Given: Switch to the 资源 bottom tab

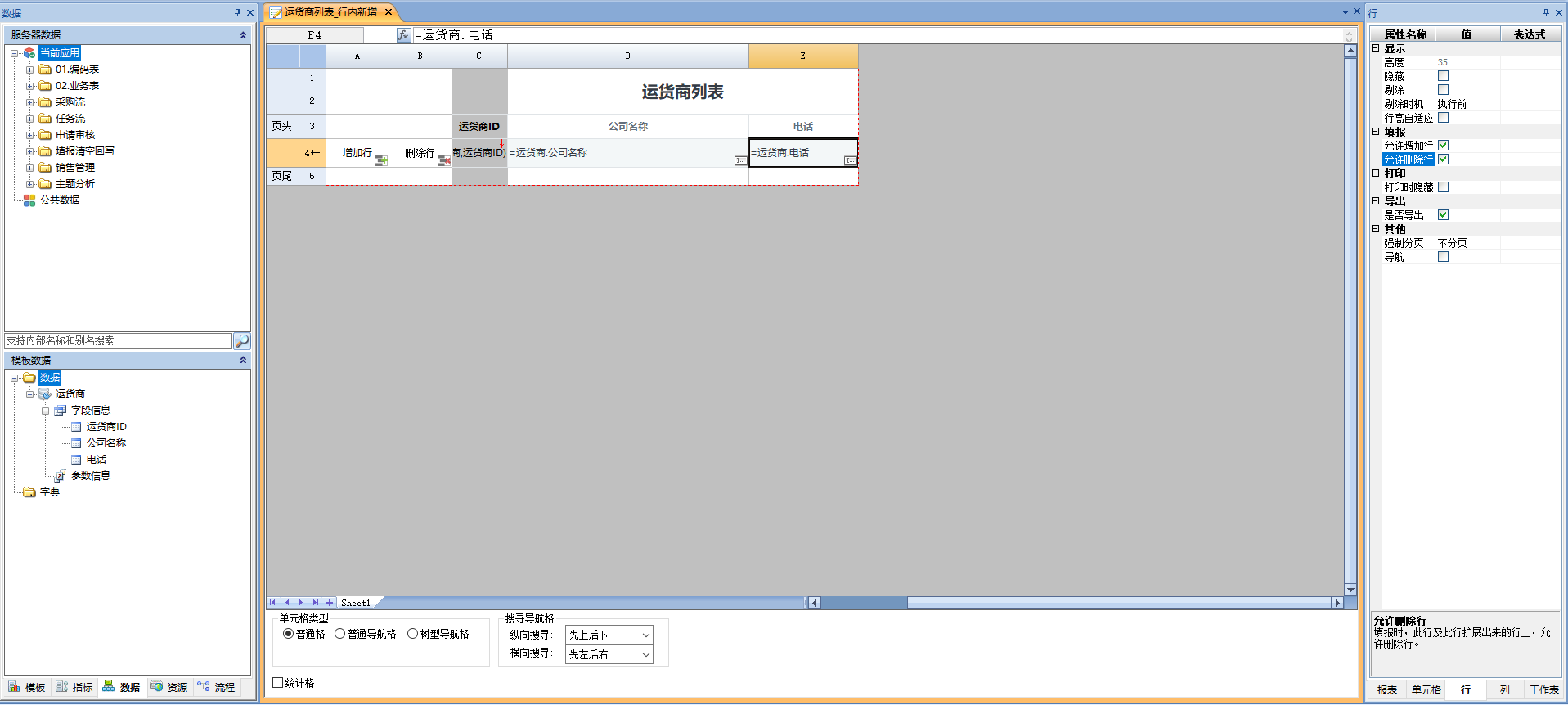Looking at the screenshot, I should pos(169,687).
